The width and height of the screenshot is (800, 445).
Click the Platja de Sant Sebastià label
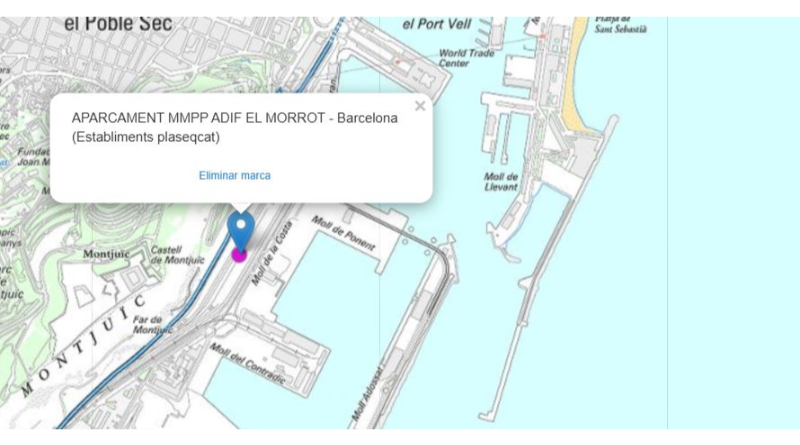pos(621,24)
